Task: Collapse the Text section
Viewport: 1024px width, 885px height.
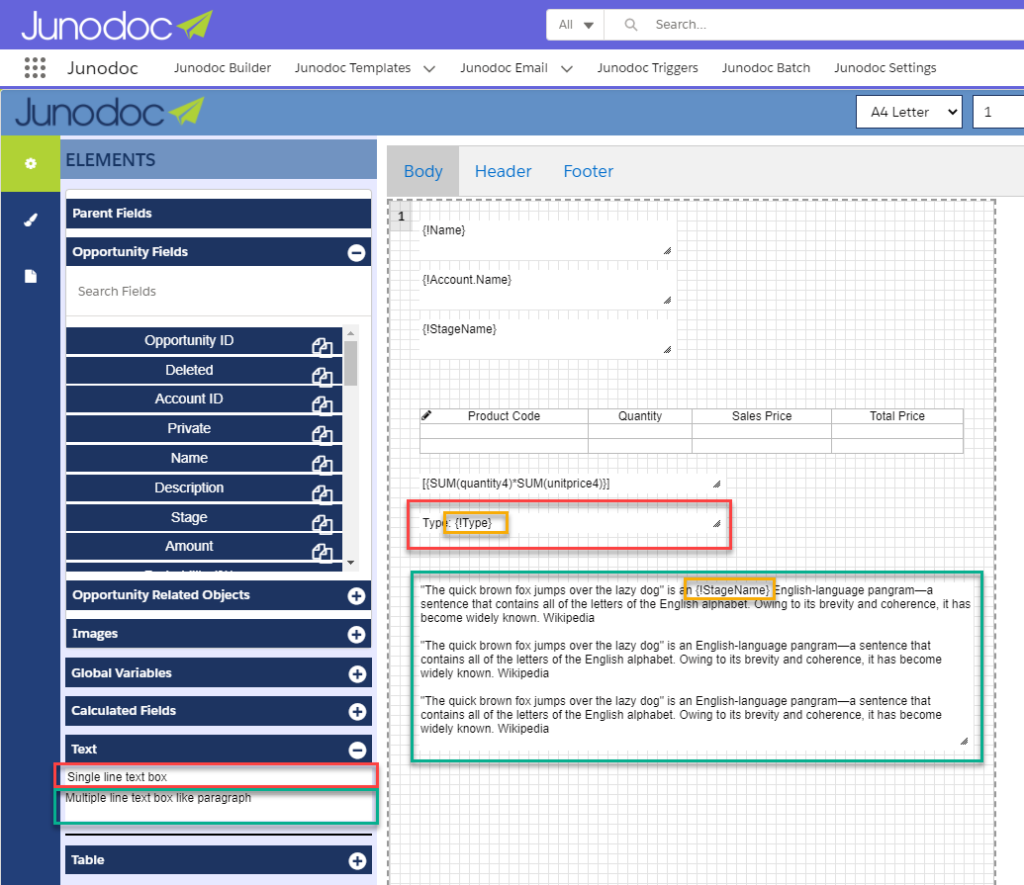Action: pos(357,750)
